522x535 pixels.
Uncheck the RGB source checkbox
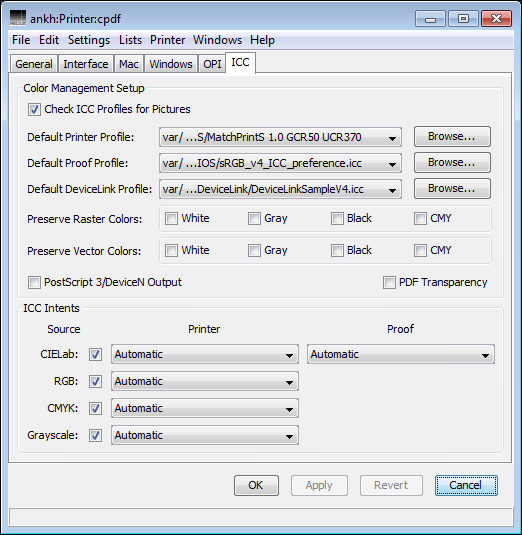(x=95, y=381)
